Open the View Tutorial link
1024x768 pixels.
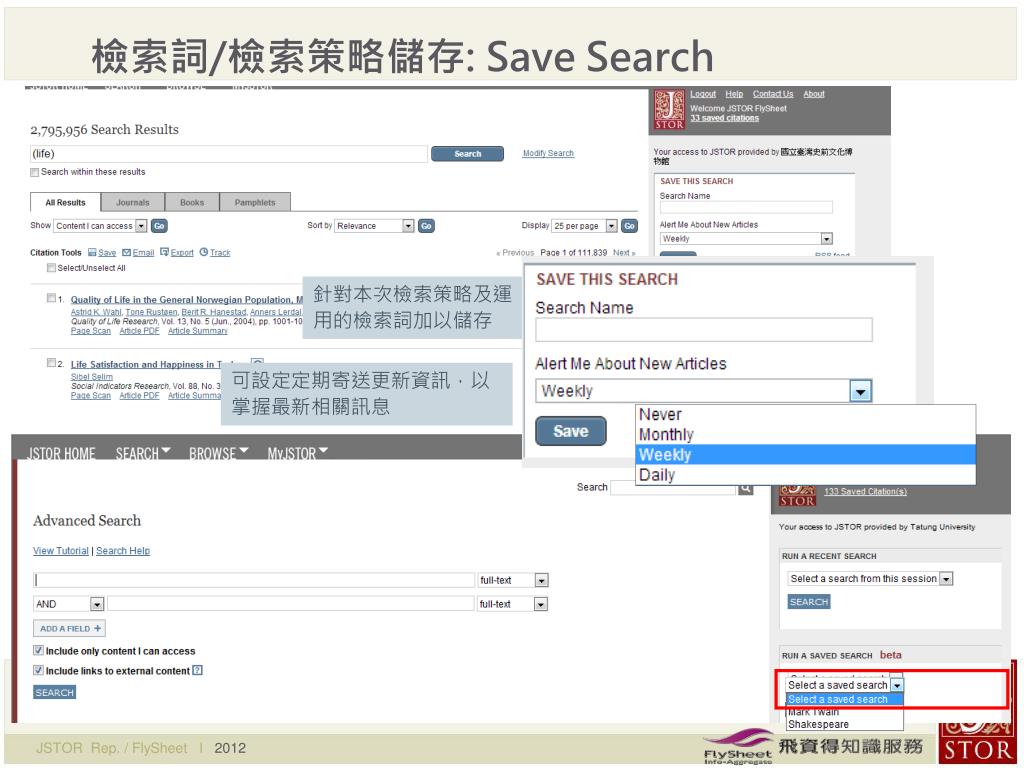coord(61,551)
